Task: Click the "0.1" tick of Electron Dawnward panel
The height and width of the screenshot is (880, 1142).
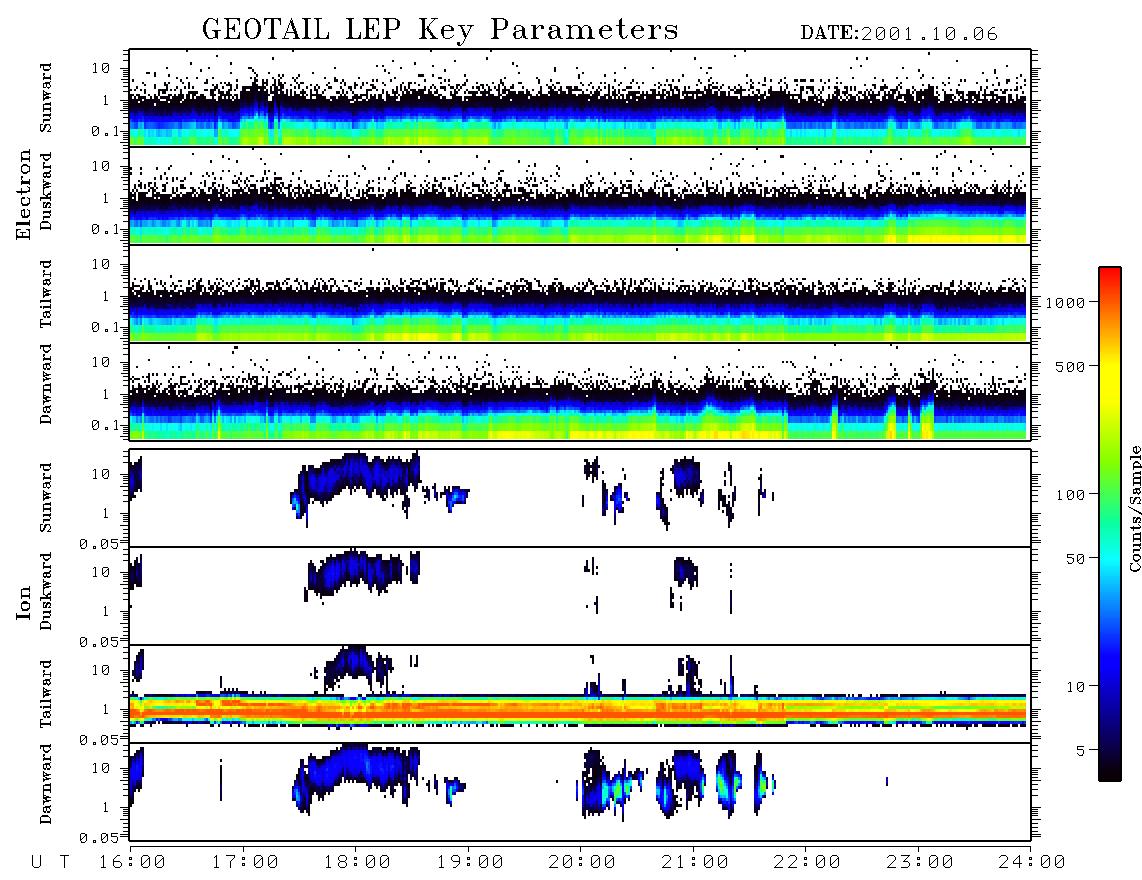Action: coord(105,425)
